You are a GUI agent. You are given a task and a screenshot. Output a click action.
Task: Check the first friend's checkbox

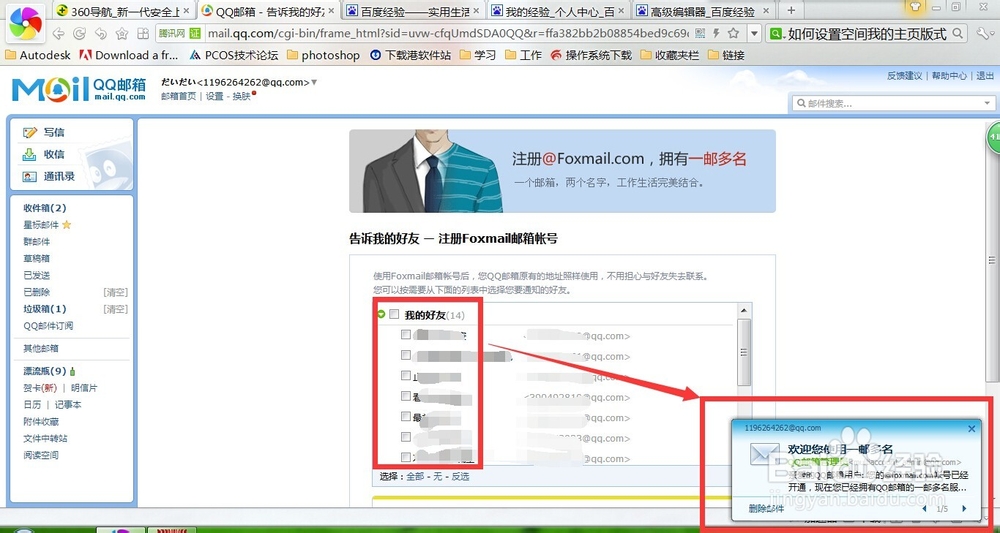[x=406, y=335]
